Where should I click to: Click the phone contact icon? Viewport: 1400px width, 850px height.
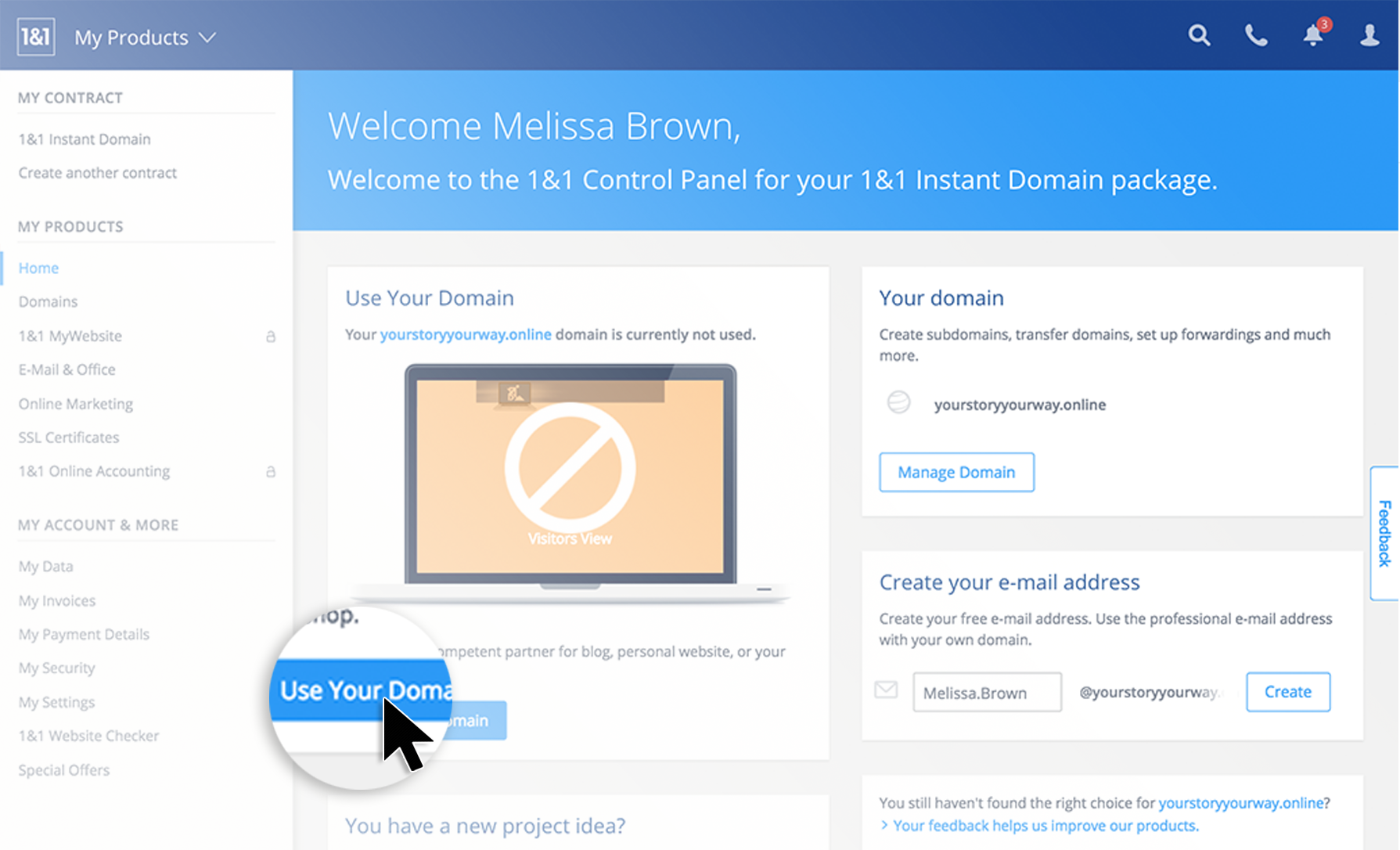point(1255,35)
